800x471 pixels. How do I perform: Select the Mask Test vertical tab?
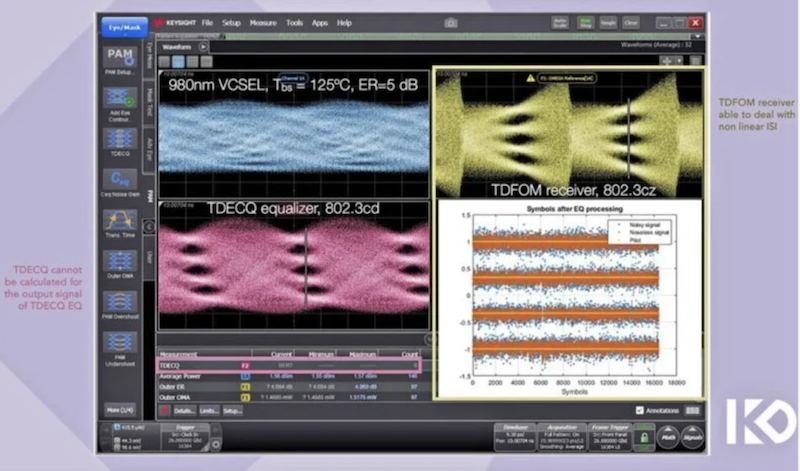click(149, 104)
